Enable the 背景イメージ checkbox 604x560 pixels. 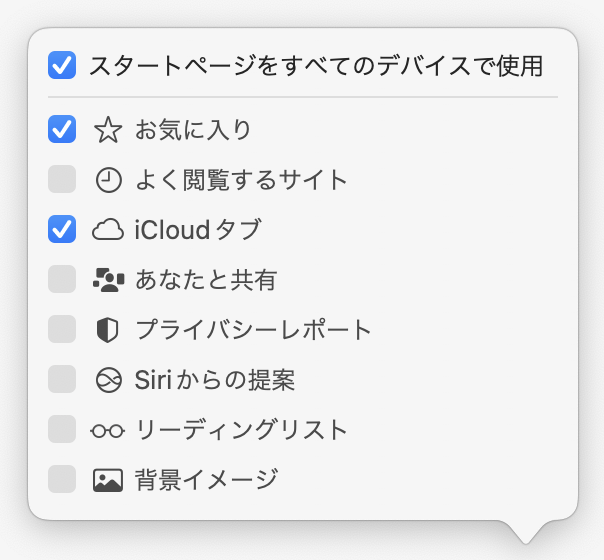pos(62,479)
